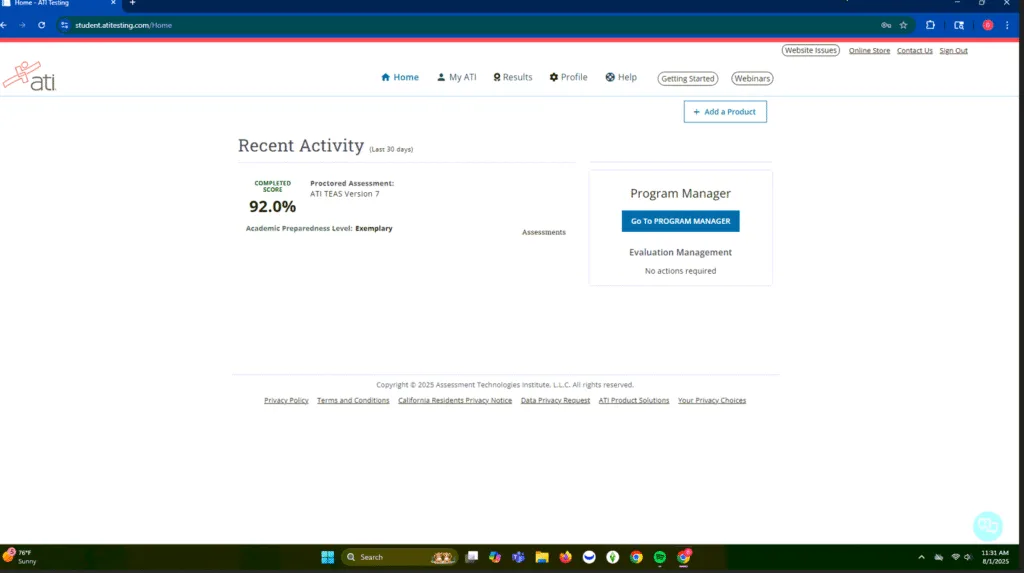Click the Sign Out link

[953, 50]
